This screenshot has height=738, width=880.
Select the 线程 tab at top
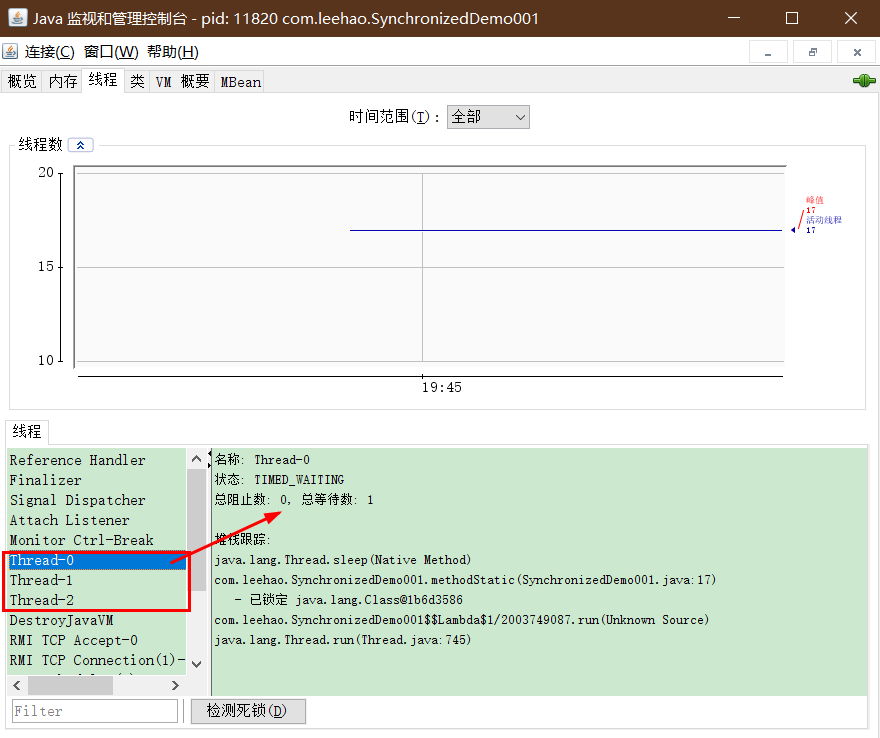(x=103, y=80)
